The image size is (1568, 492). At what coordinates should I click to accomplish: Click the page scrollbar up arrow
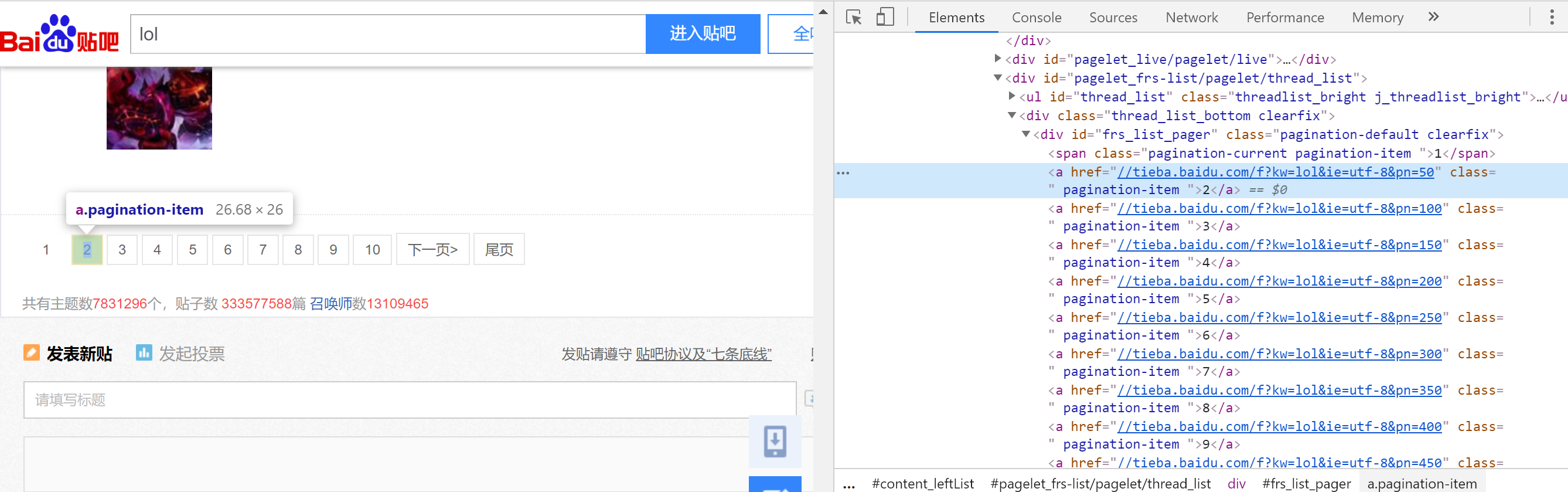click(823, 11)
